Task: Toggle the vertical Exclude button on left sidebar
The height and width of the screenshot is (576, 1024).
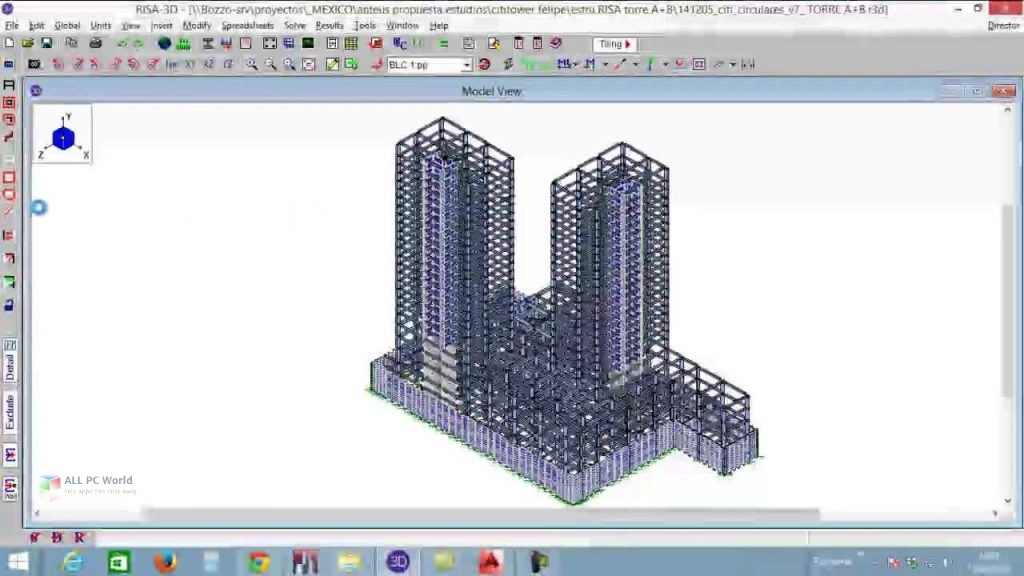Action: pos(10,411)
